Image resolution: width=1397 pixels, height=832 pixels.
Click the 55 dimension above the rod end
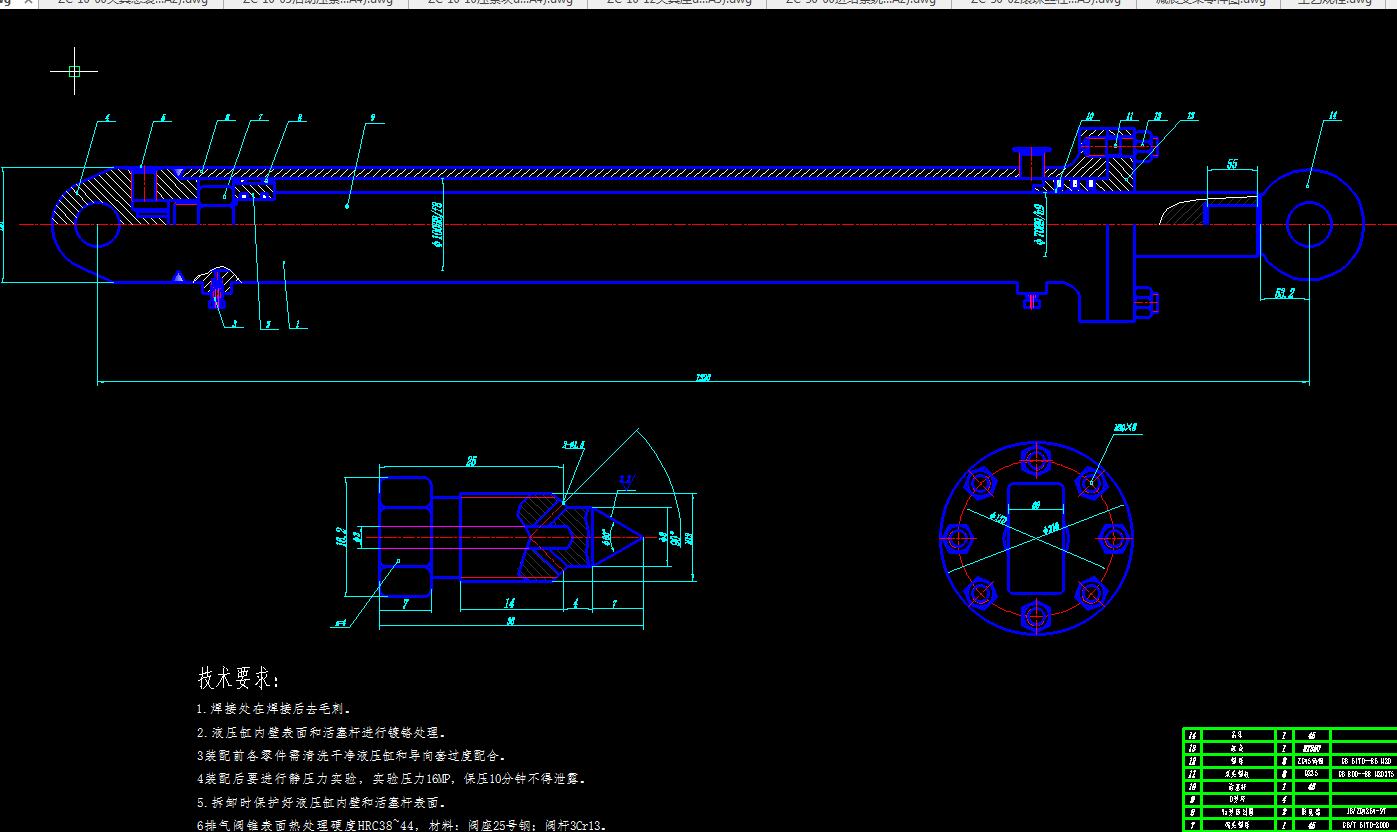click(x=1232, y=164)
